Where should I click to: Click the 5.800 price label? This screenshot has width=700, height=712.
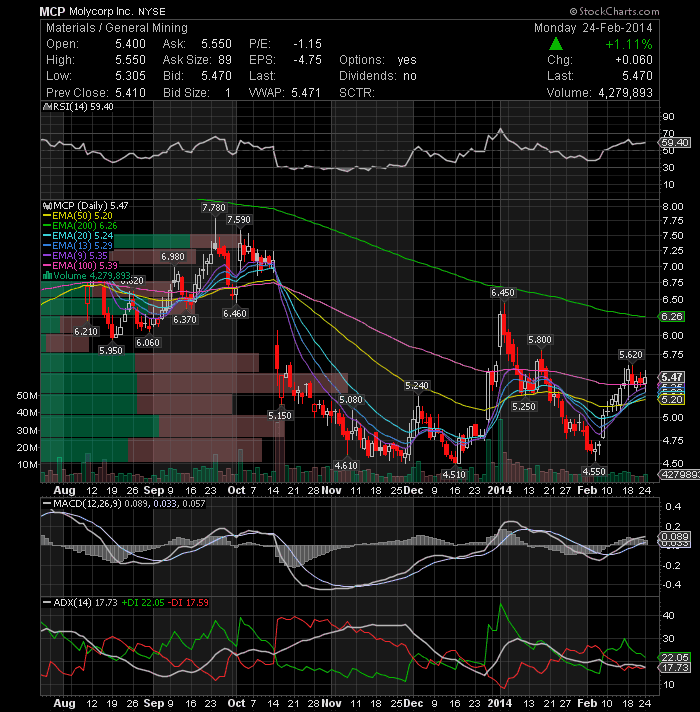(x=540, y=340)
